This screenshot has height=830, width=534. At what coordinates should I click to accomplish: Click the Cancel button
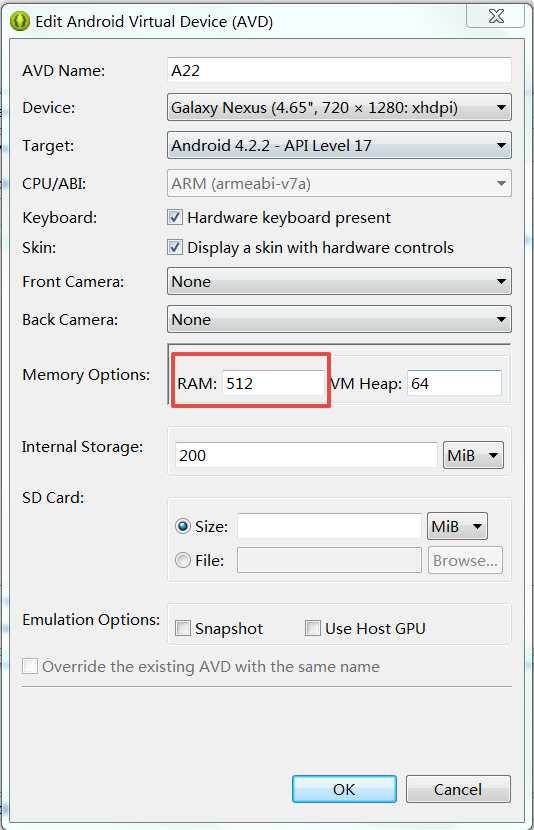[x=458, y=789]
